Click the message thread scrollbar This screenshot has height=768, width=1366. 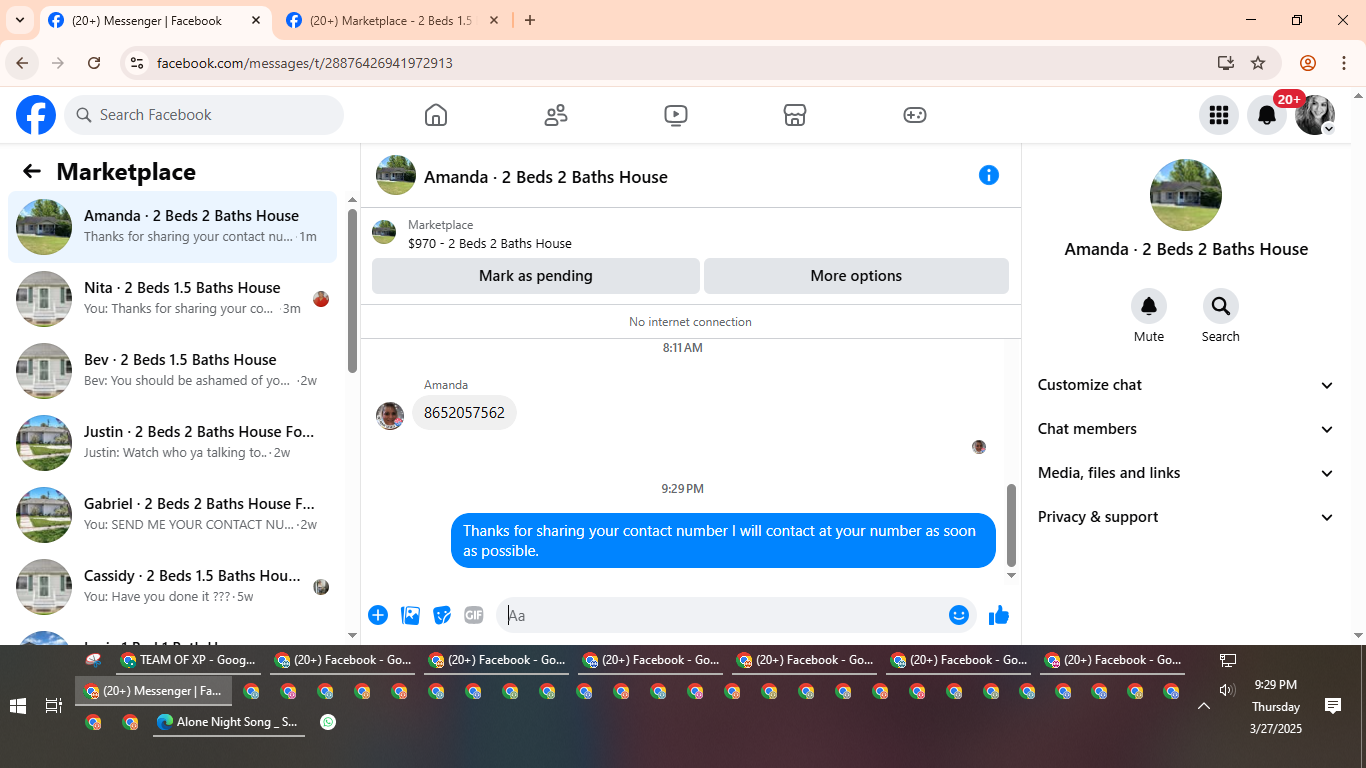click(1011, 525)
